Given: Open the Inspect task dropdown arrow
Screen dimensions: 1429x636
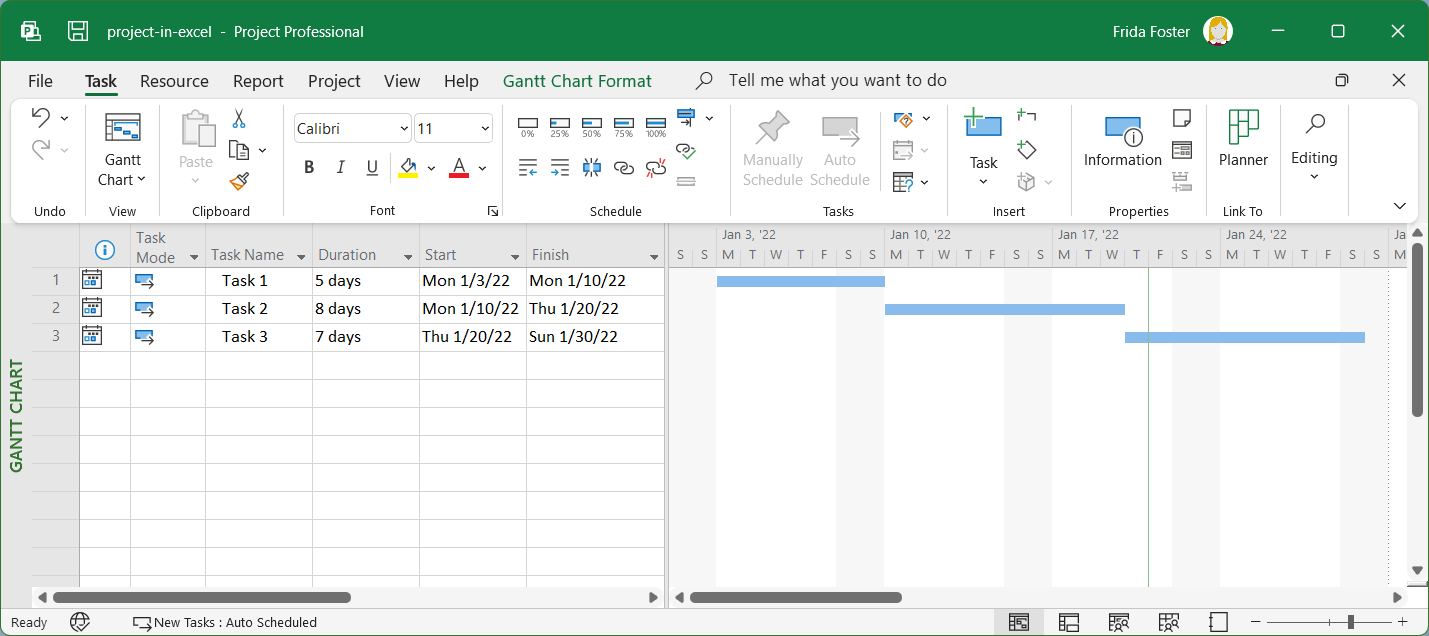Looking at the screenshot, I should (x=926, y=119).
